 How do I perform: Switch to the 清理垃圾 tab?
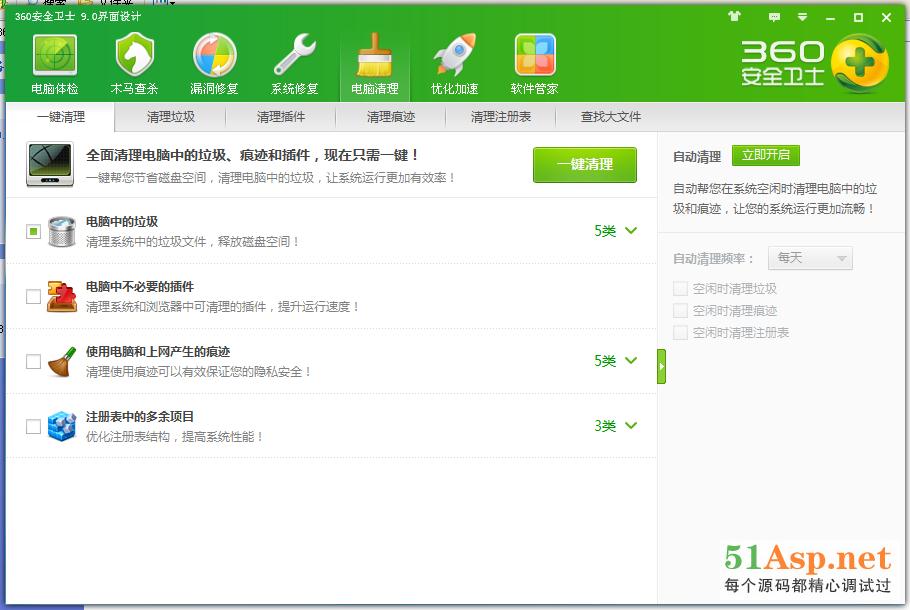coord(171,117)
